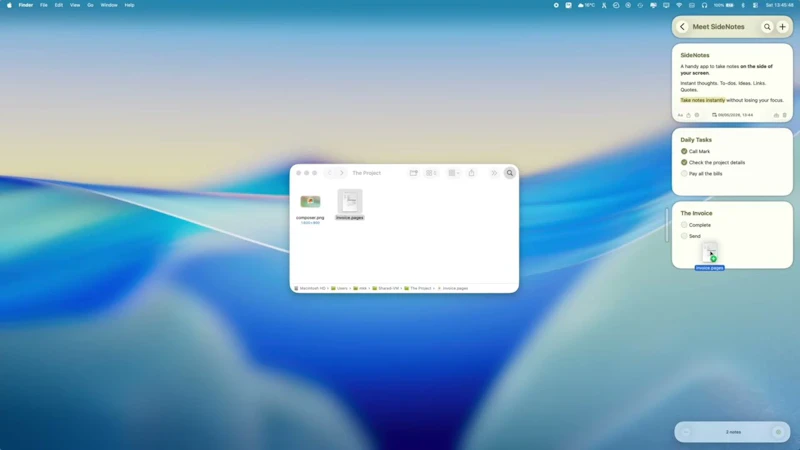The image size is (800, 450).
Task: Click the note date 13:44 stamp
Action: pyautogui.click(x=732, y=115)
